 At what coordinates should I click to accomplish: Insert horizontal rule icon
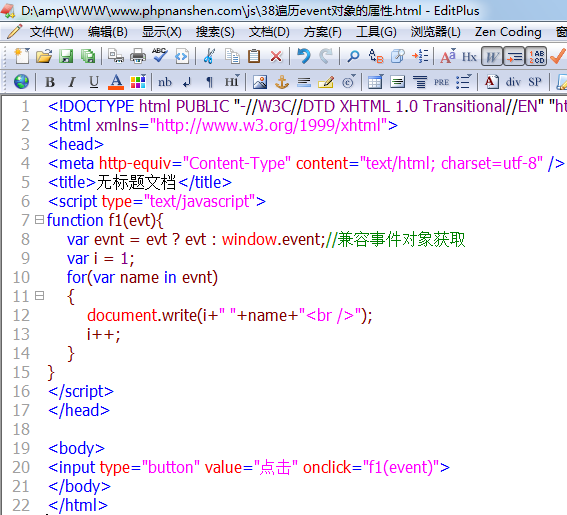tap(304, 82)
